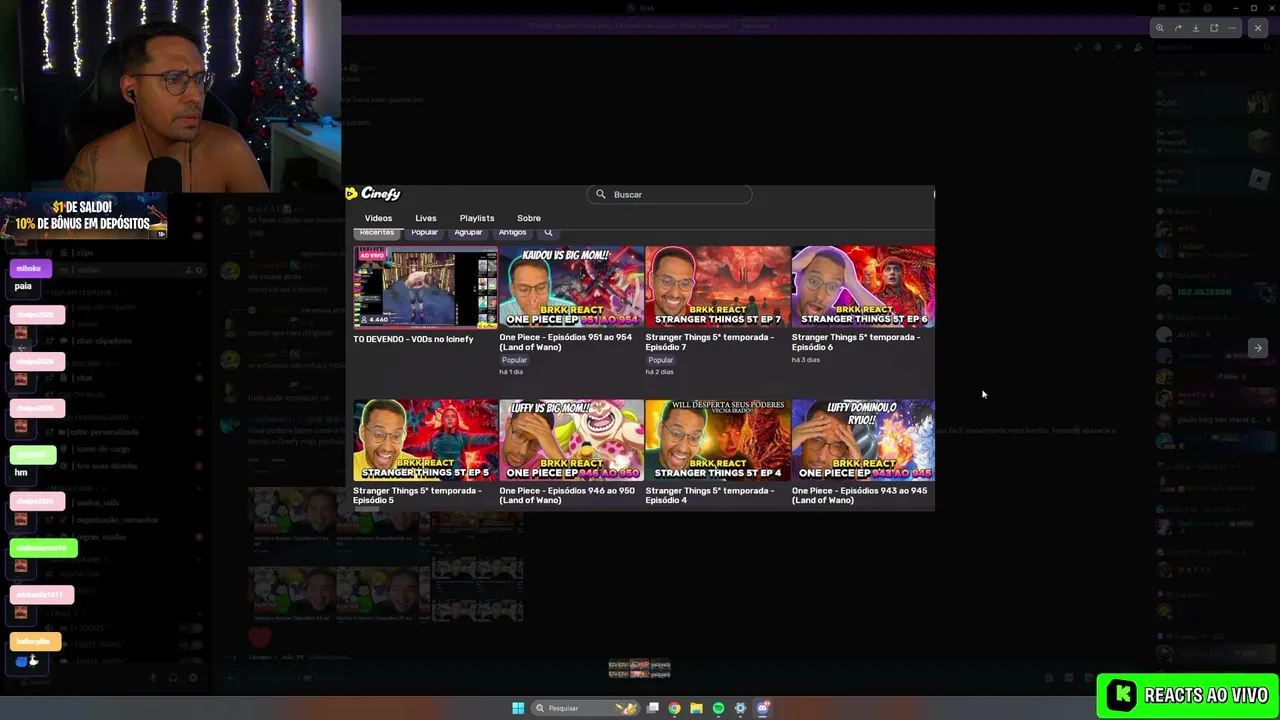Viewport: 1280px width, 720px height.
Task: Open the Stranger Things 5T EP 7 thumbnail
Action: tap(717, 287)
